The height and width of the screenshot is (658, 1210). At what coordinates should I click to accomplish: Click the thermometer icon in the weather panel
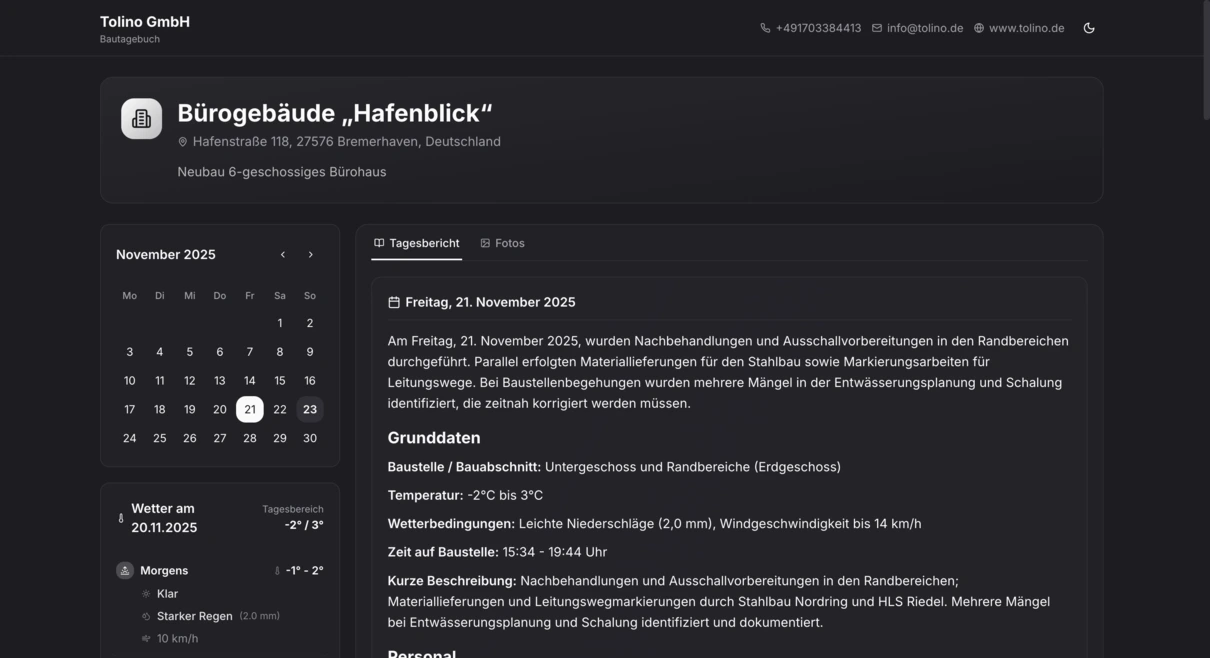(121, 519)
